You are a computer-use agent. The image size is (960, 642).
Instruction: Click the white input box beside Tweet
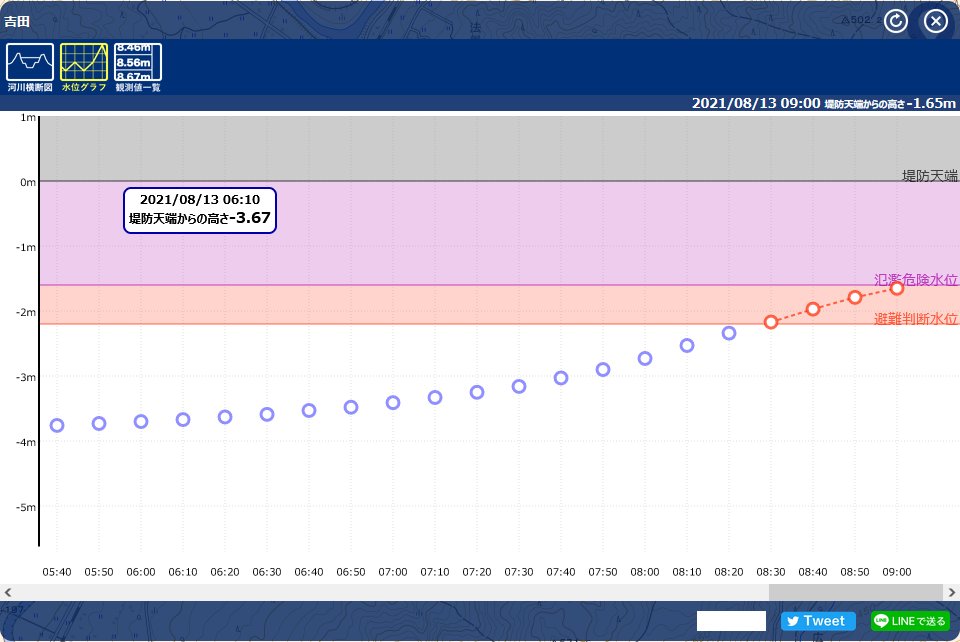[x=731, y=621]
